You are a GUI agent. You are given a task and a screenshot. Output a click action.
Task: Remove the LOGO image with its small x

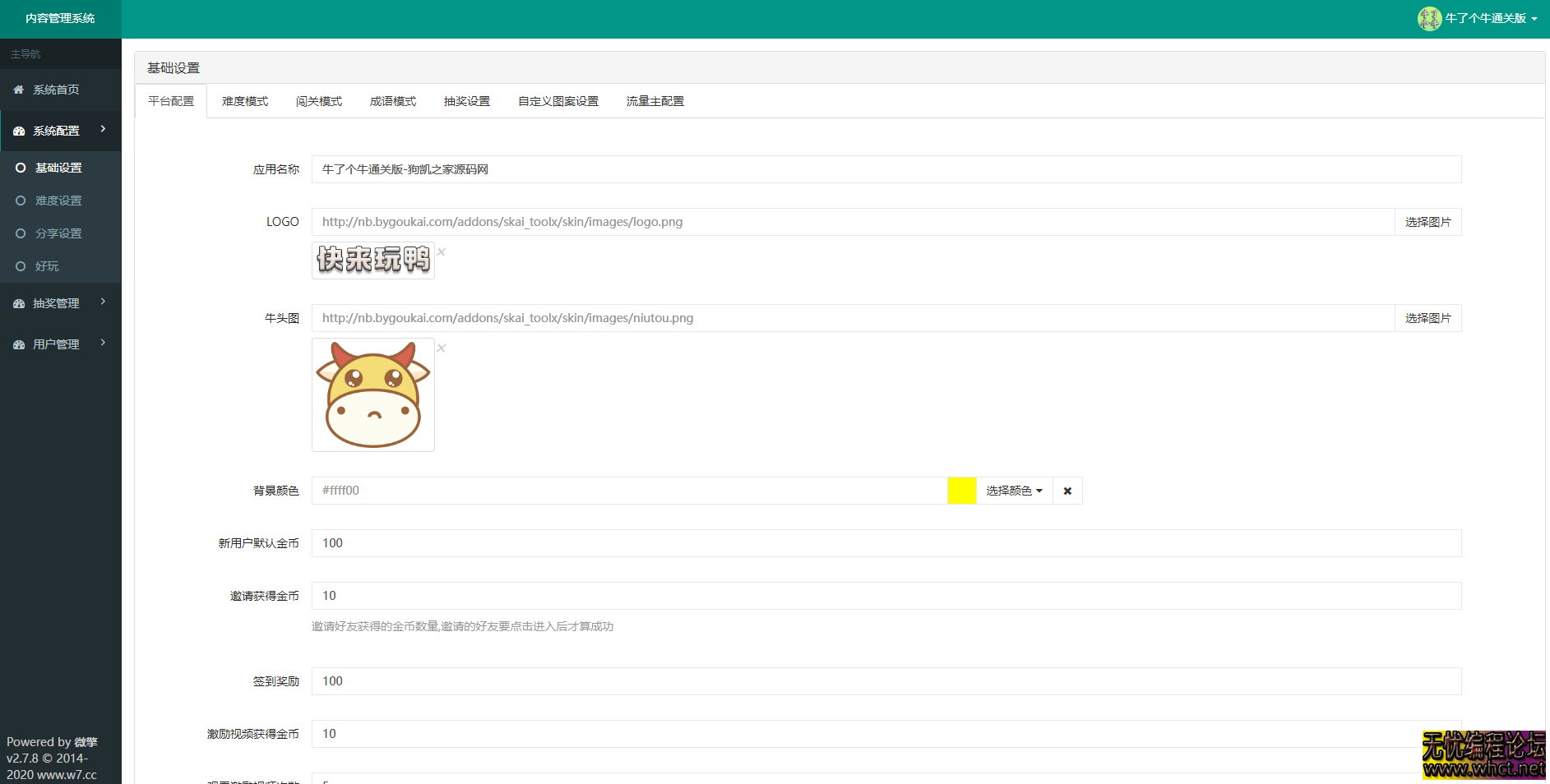point(442,251)
